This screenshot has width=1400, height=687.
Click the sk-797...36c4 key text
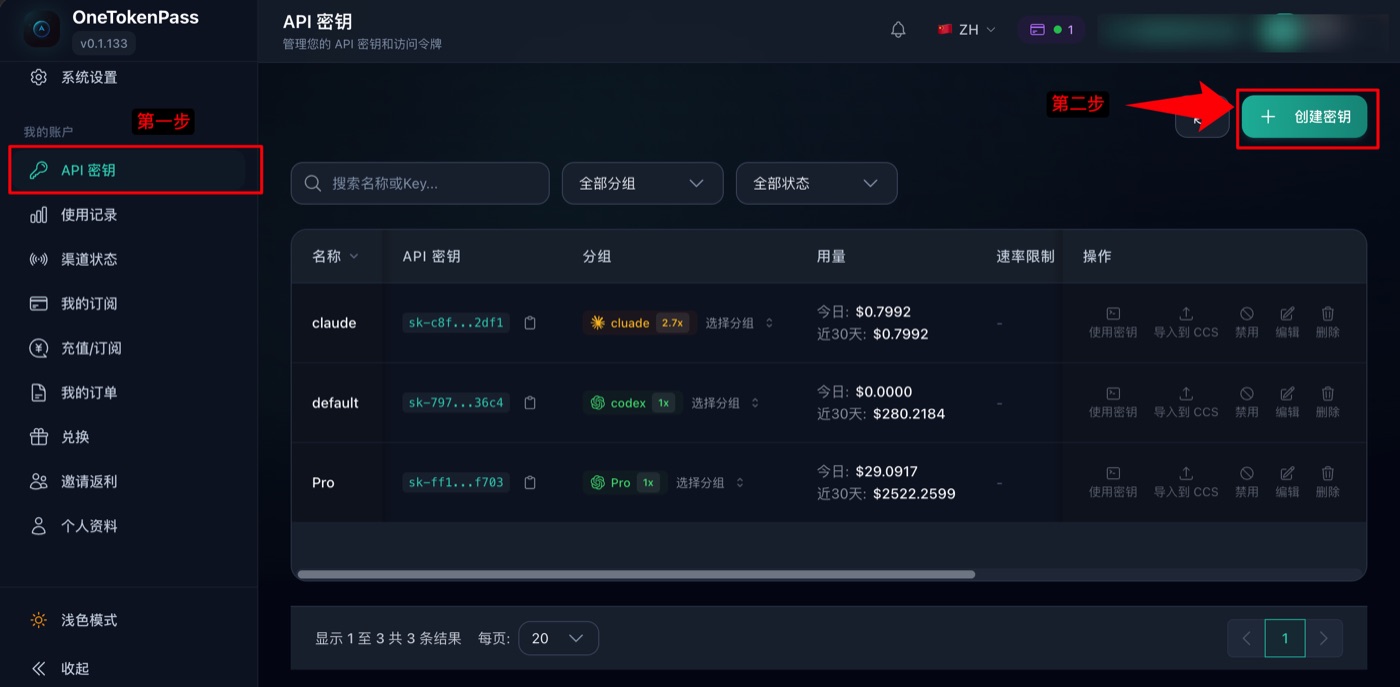(457, 403)
